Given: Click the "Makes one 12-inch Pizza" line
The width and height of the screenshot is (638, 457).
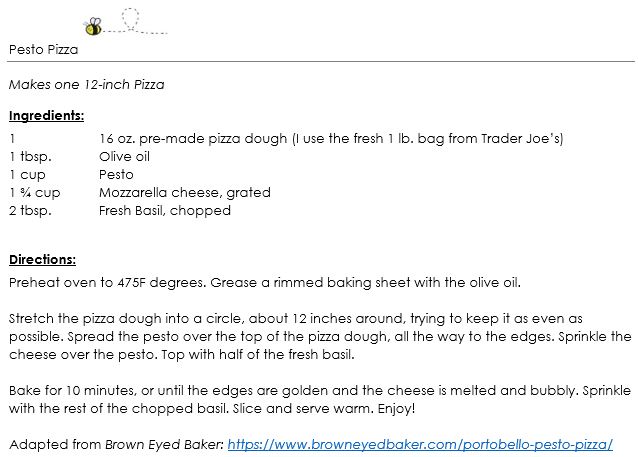Looking at the screenshot, I should coord(86,85).
